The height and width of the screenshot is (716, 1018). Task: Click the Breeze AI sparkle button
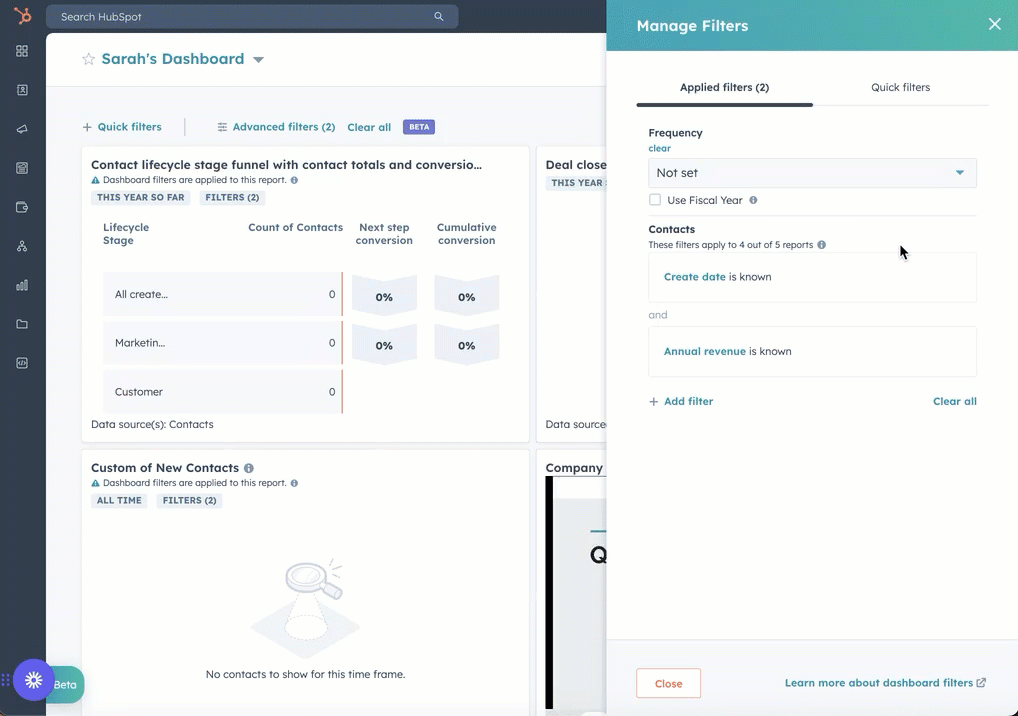click(33, 680)
